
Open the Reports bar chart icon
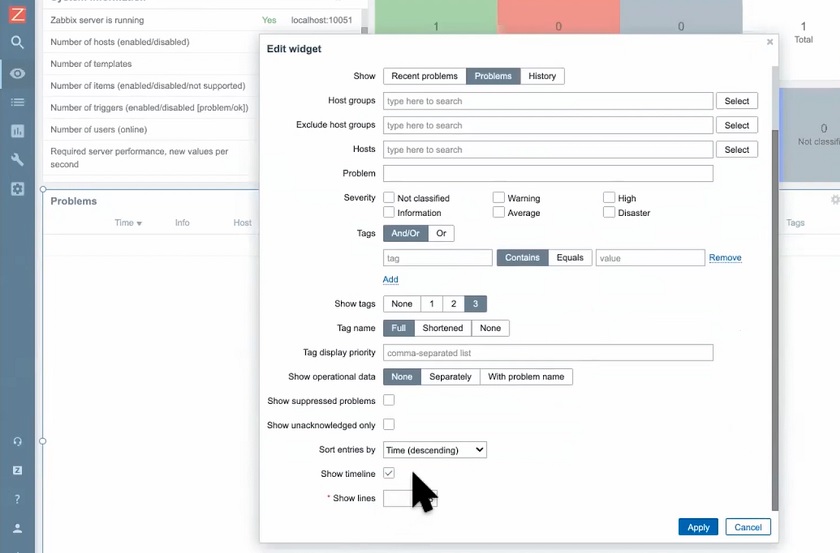point(17,131)
